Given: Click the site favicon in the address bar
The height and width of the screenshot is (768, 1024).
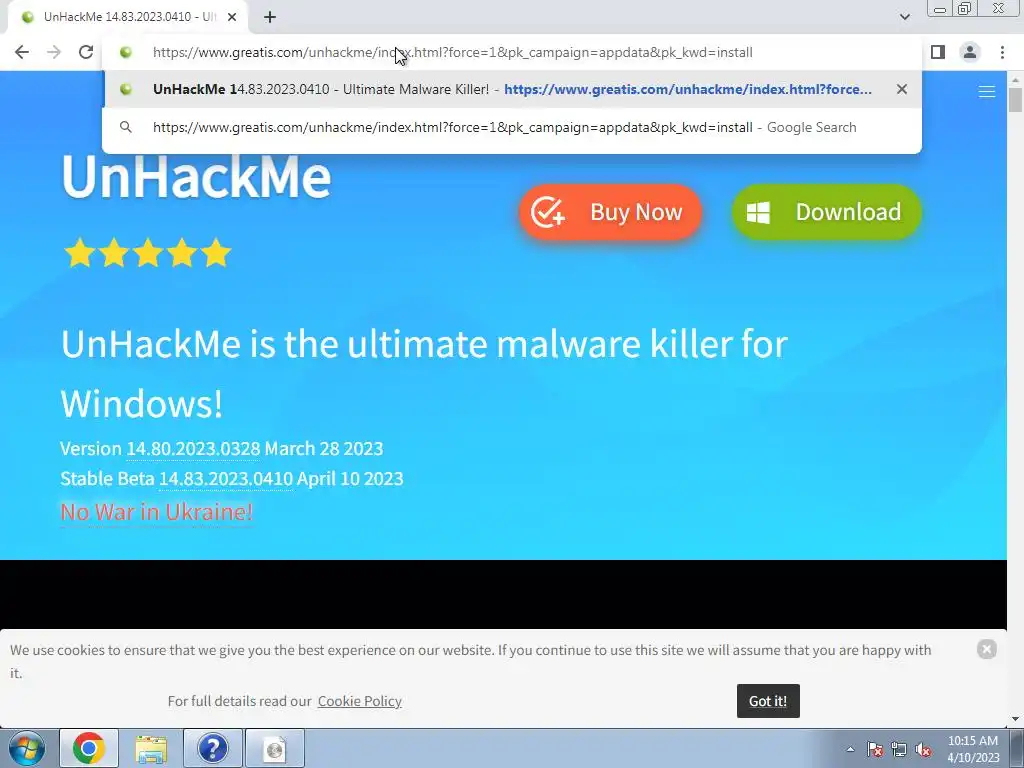Looking at the screenshot, I should tap(126, 52).
